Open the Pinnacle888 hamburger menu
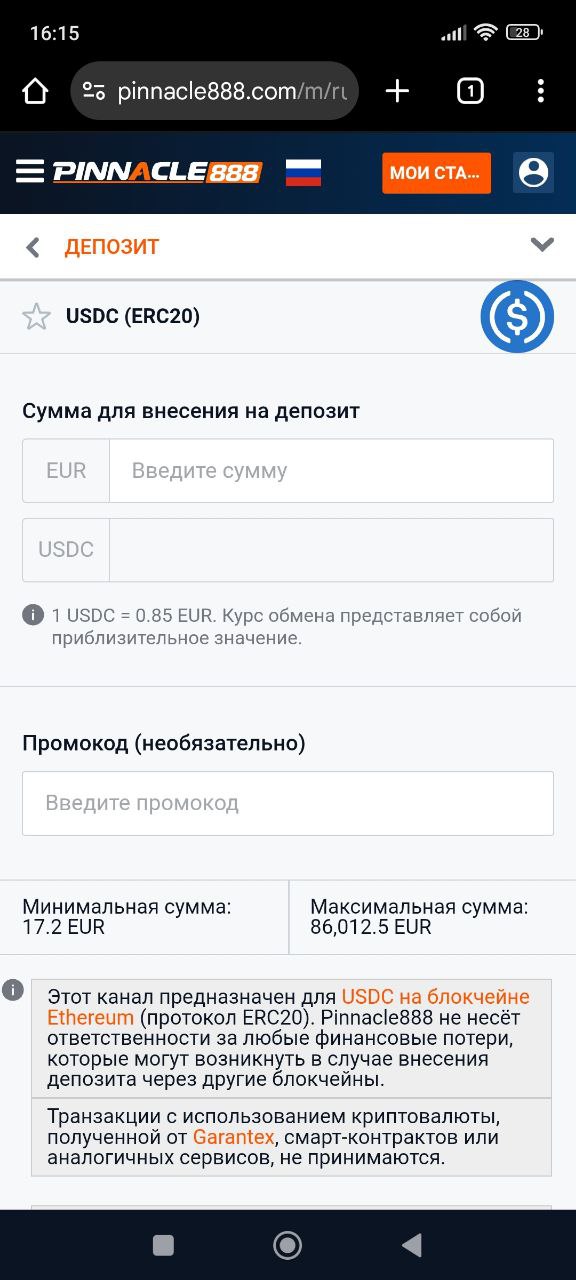Image resolution: width=576 pixels, height=1280 pixels. point(29,171)
